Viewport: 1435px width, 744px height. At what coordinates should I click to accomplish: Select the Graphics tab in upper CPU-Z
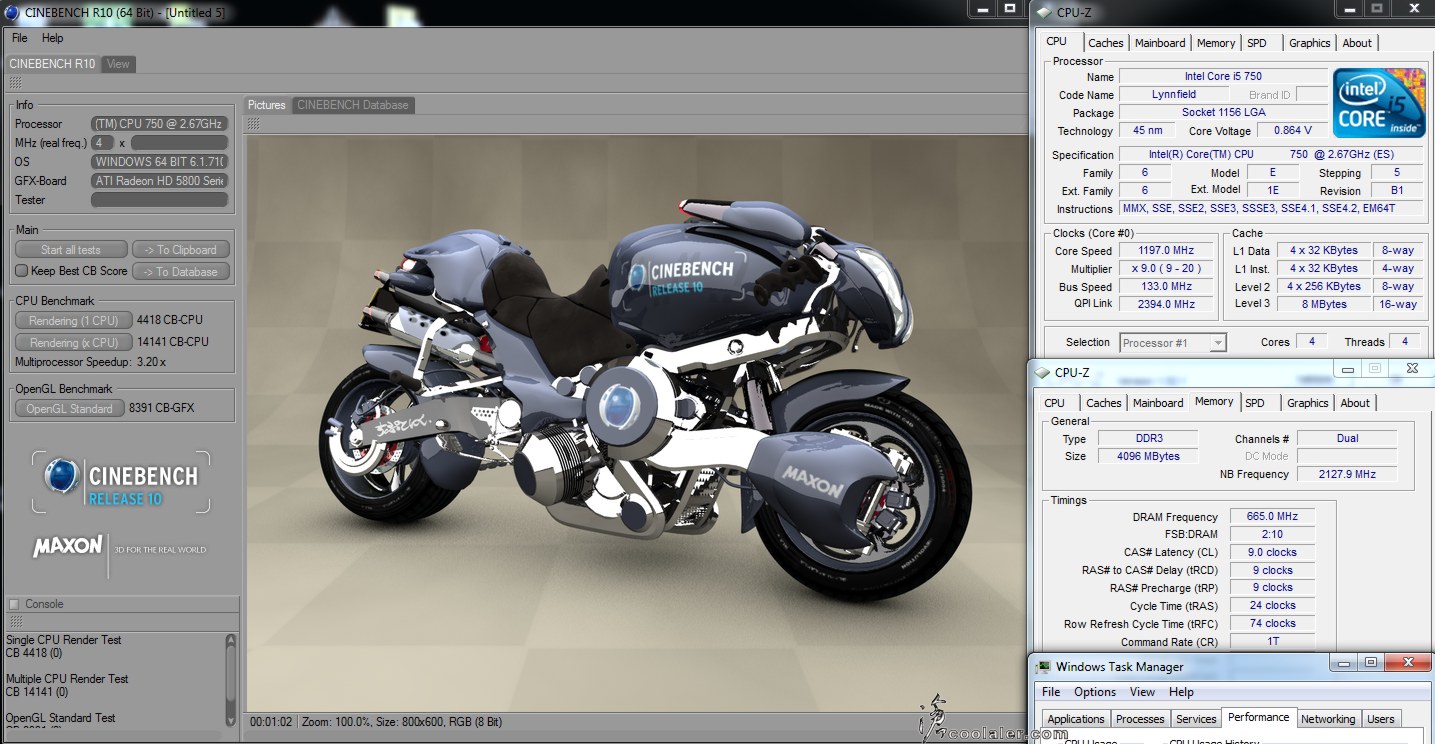click(1310, 43)
